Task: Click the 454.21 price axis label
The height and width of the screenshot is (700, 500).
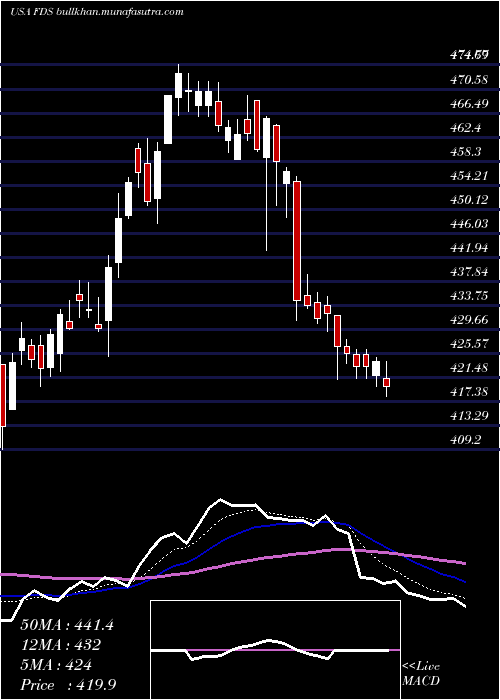Action: 469,176
